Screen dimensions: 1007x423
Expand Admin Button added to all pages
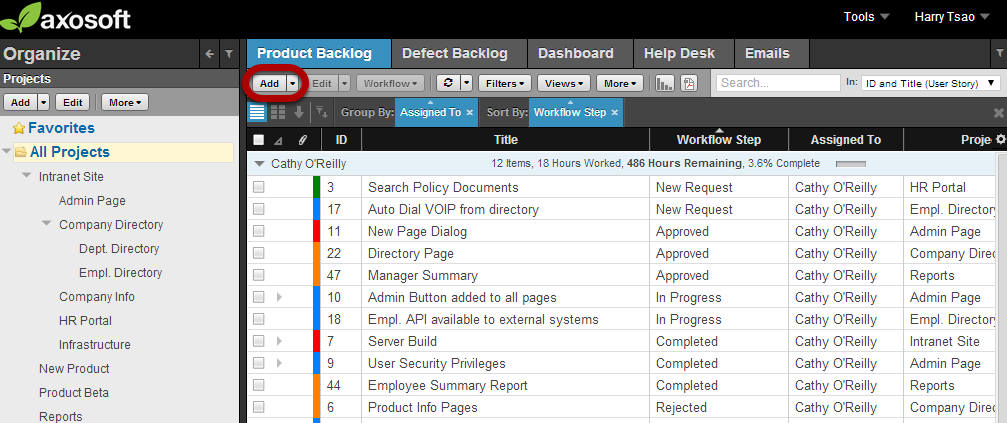[279, 297]
